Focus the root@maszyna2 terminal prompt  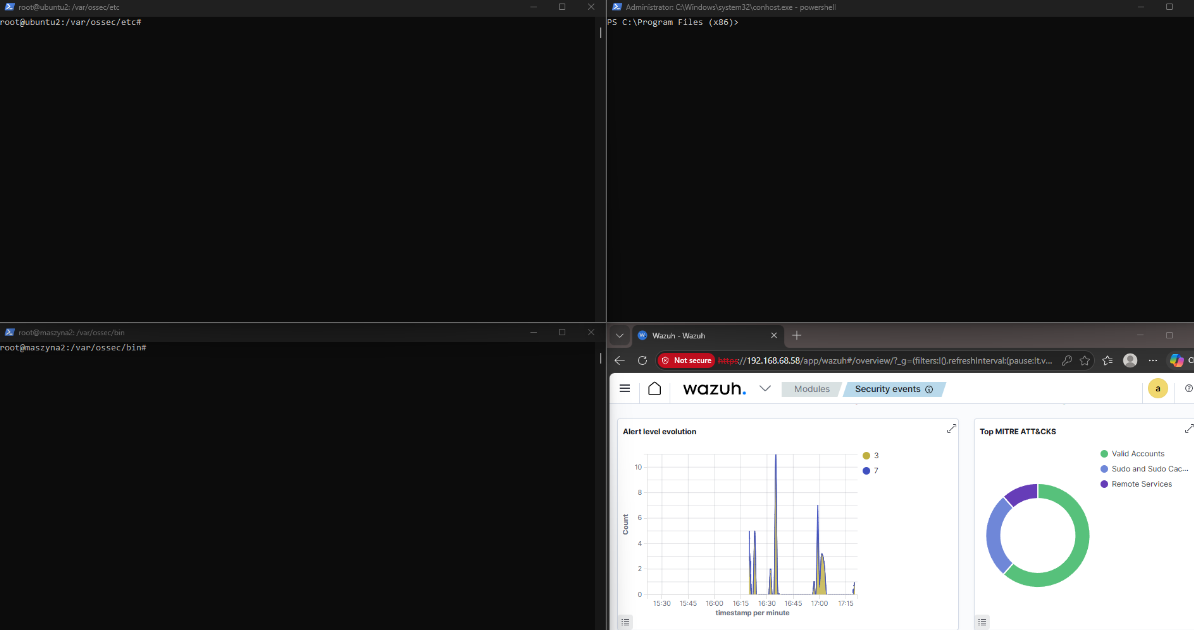tap(73, 347)
